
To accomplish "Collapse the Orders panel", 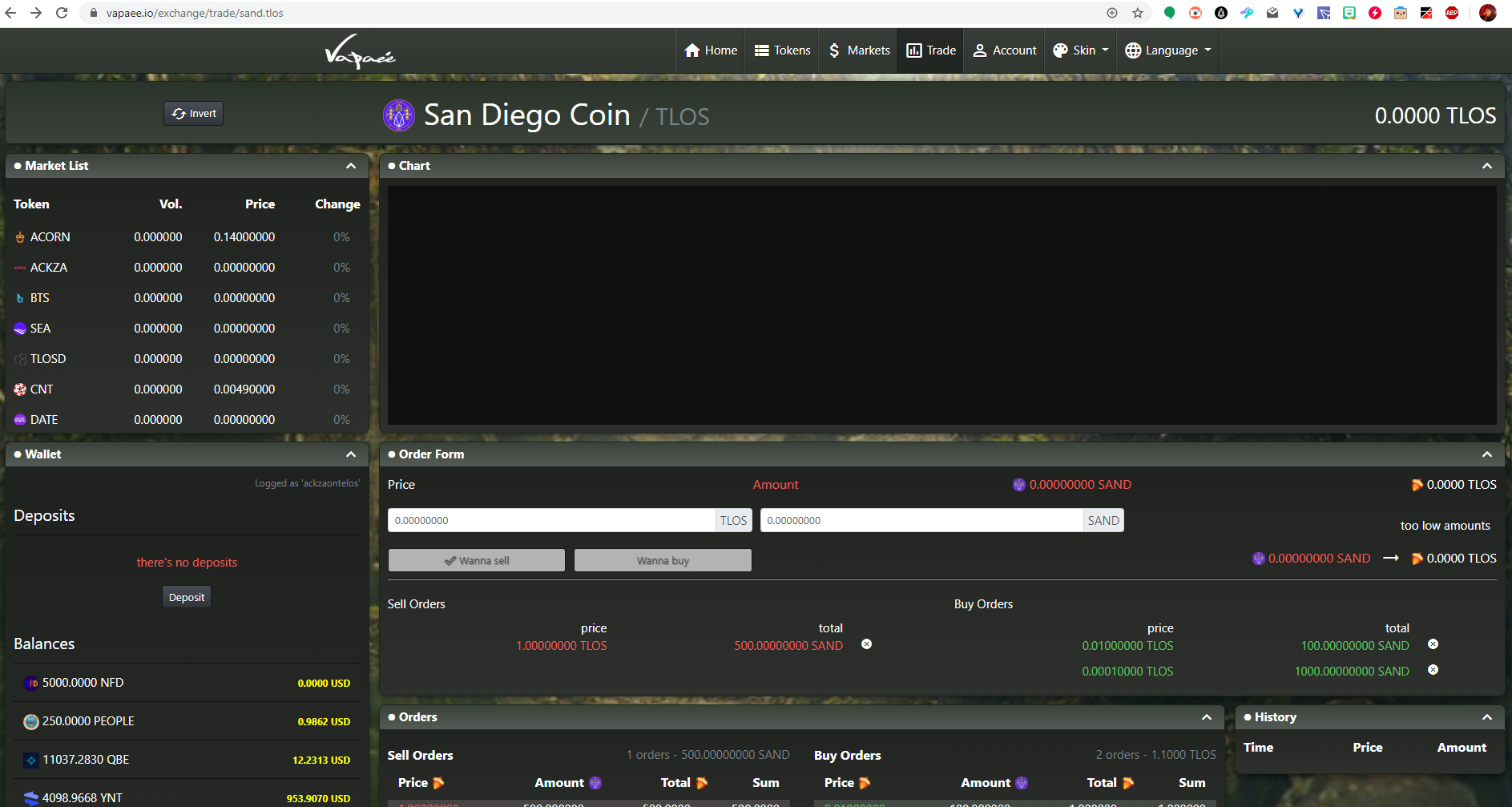I will coord(1207,717).
